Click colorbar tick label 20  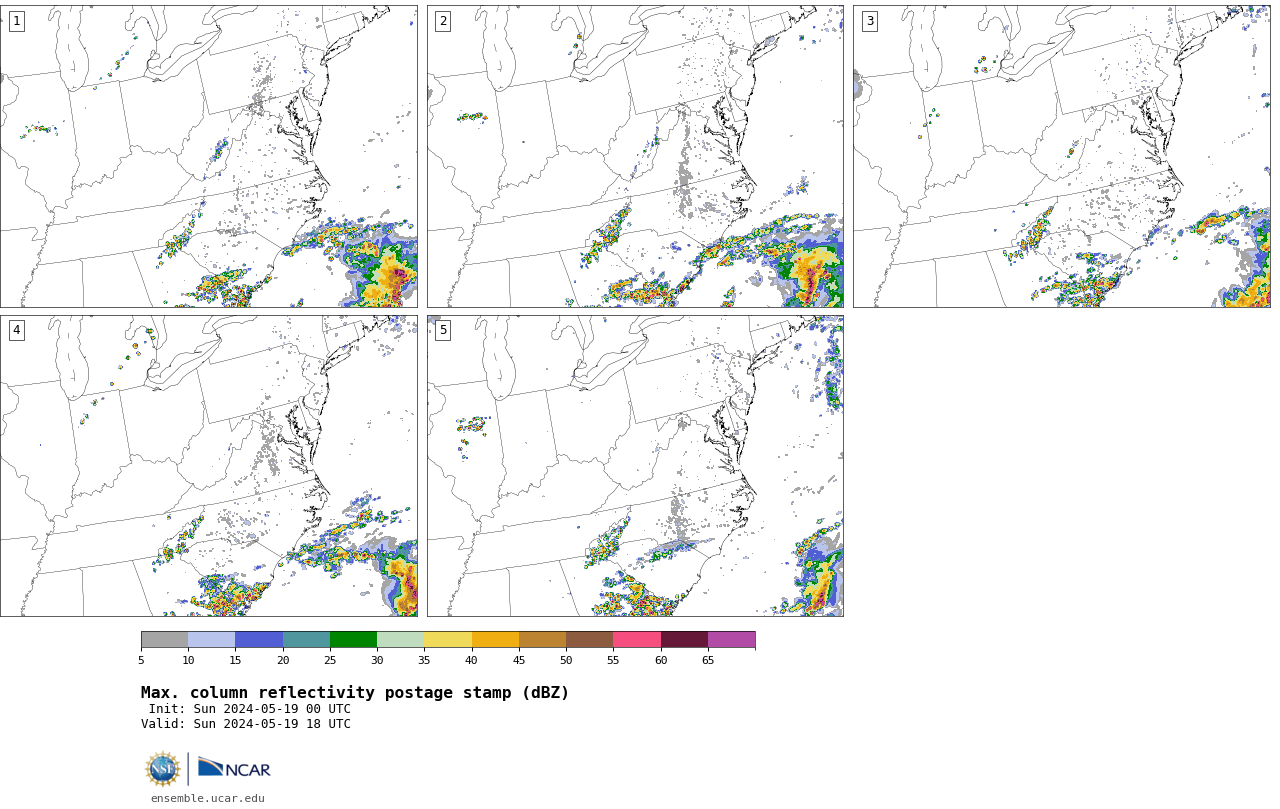click(x=283, y=660)
